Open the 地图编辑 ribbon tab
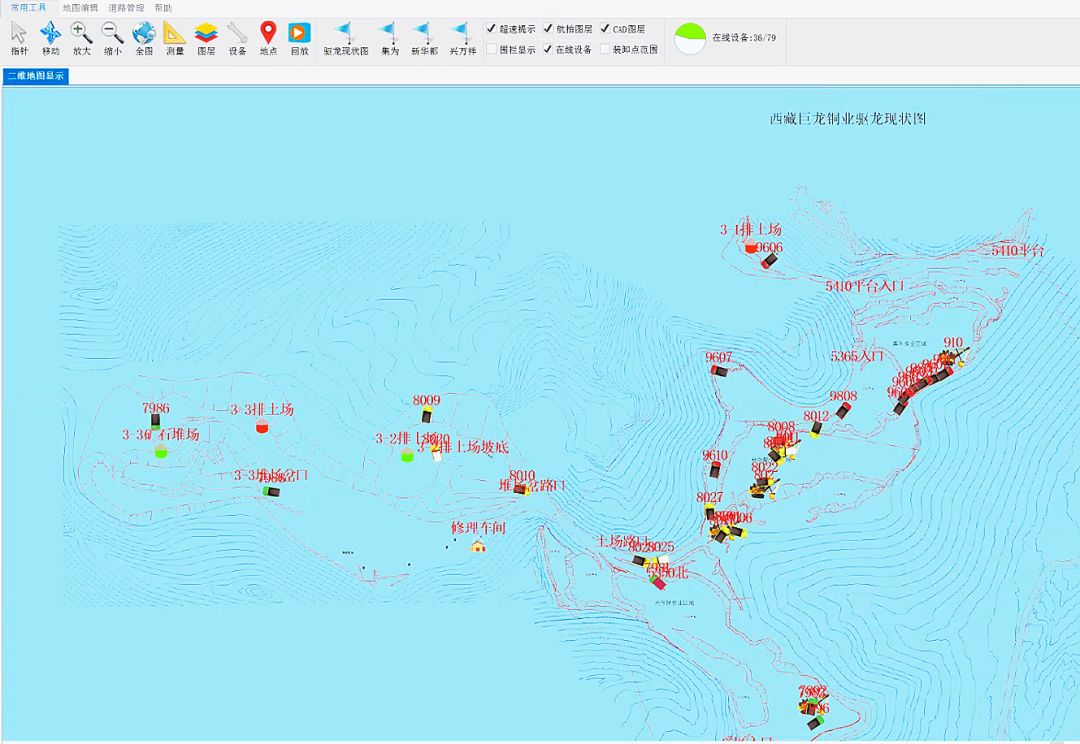1080x744 pixels. click(80, 8)
